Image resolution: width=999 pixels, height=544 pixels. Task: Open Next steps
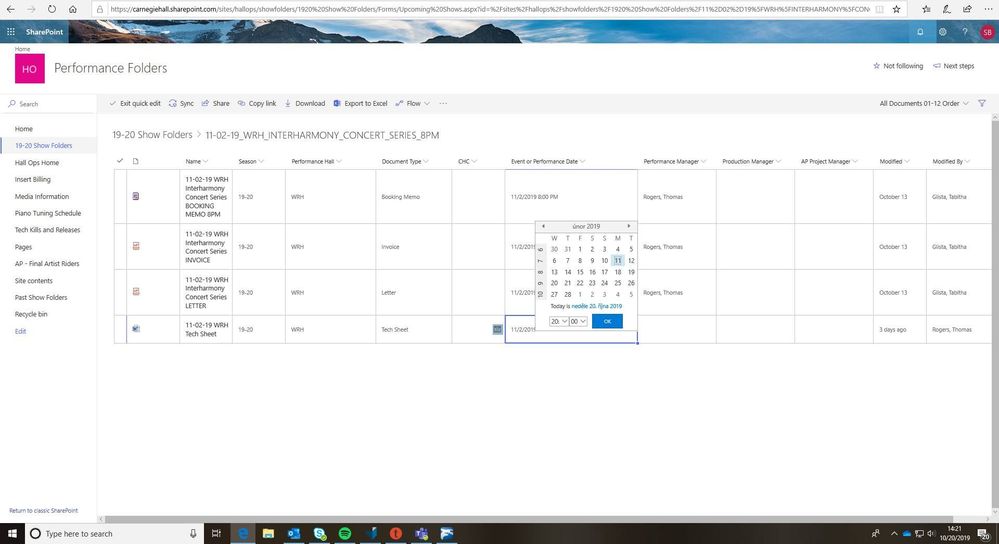pyautogui.click(x=953, y=66)
